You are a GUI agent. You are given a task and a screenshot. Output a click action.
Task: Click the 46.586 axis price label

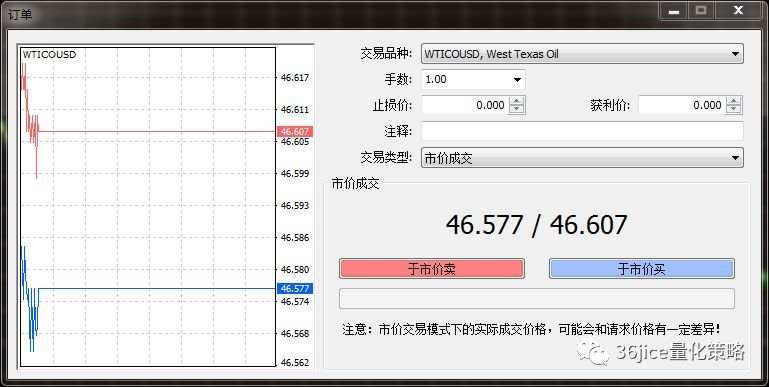click(295, 238)
